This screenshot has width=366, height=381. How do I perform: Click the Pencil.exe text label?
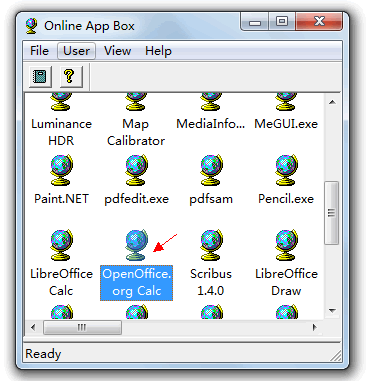286,199
